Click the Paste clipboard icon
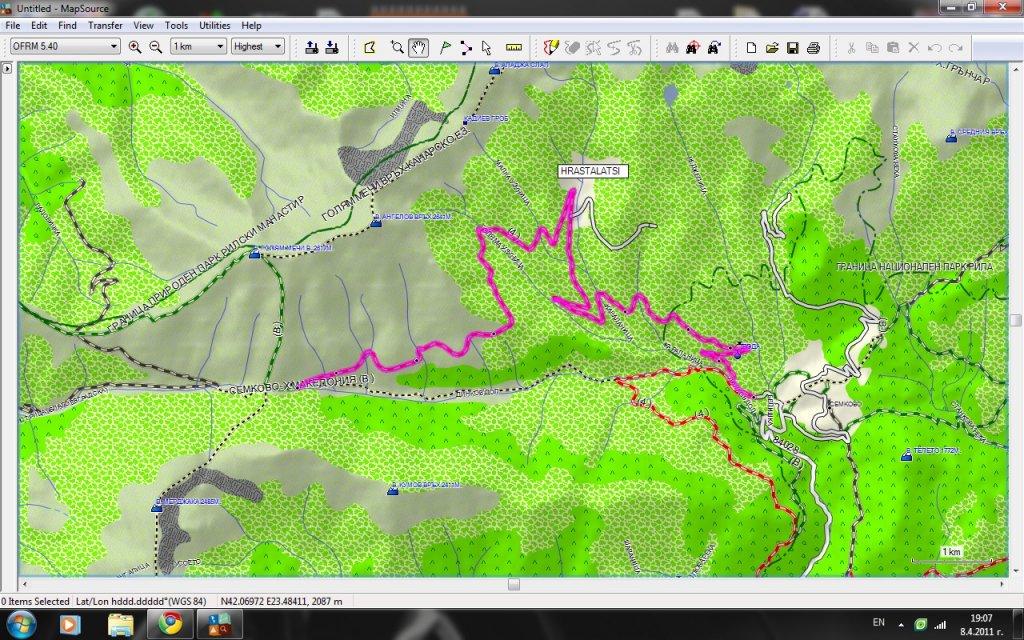The width and height of the screenshot is (1024, 640). tap(893, 47)
